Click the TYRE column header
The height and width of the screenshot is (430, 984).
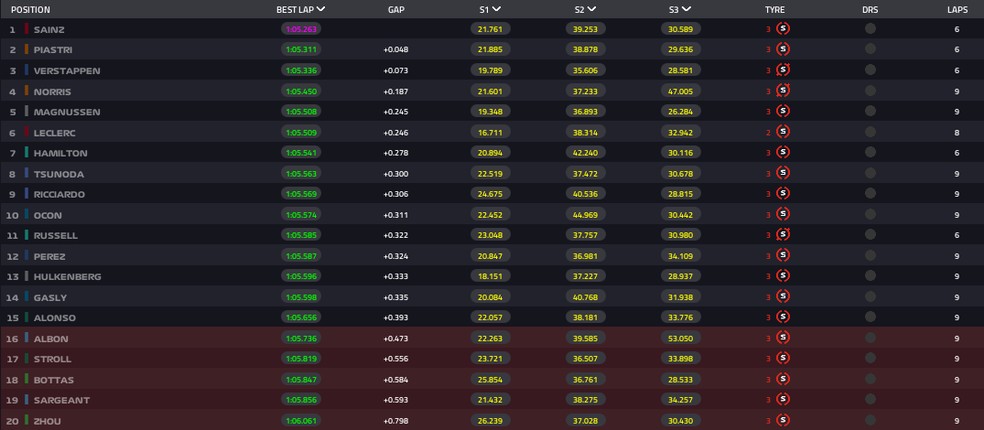click(774, 10)
